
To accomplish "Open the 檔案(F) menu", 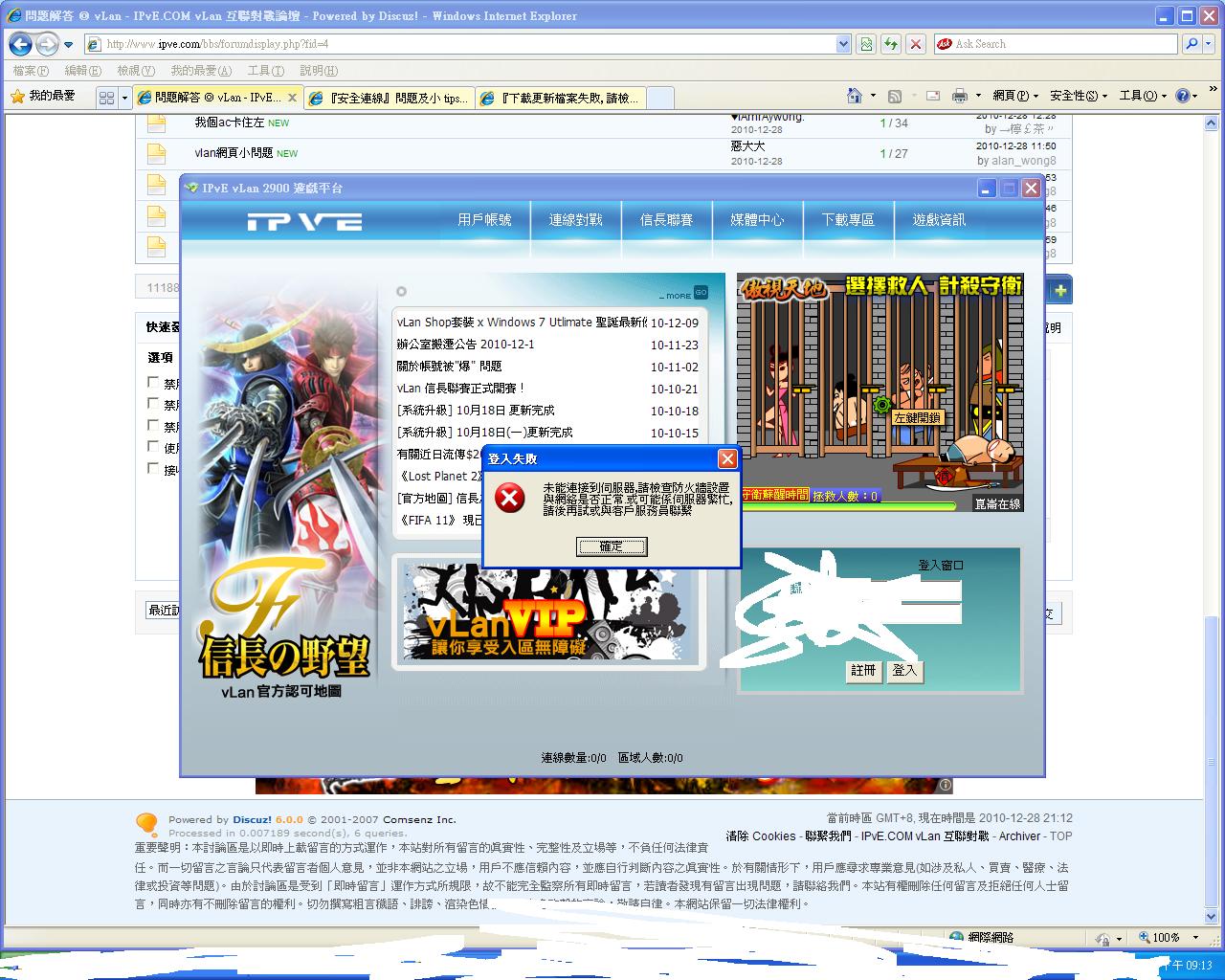I will tap(31, 71).
